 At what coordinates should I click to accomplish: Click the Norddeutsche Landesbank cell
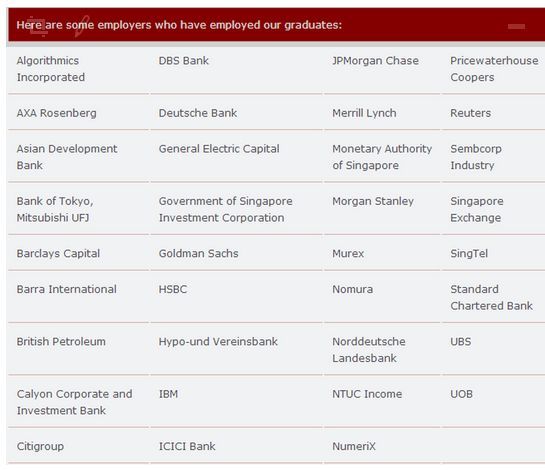point(369,350)
